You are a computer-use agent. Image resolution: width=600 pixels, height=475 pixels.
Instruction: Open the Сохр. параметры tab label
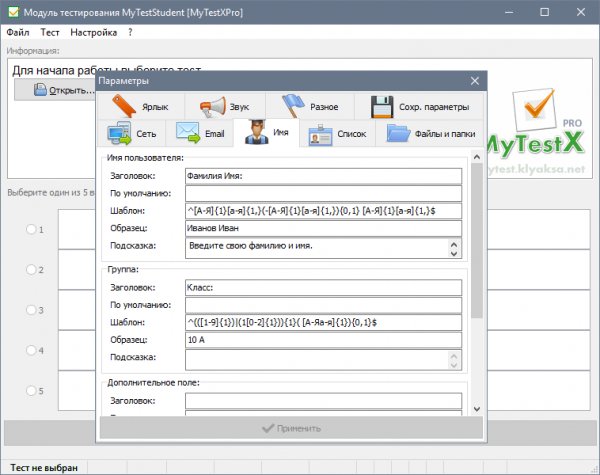pyautogui.click(x=434, y=107)
